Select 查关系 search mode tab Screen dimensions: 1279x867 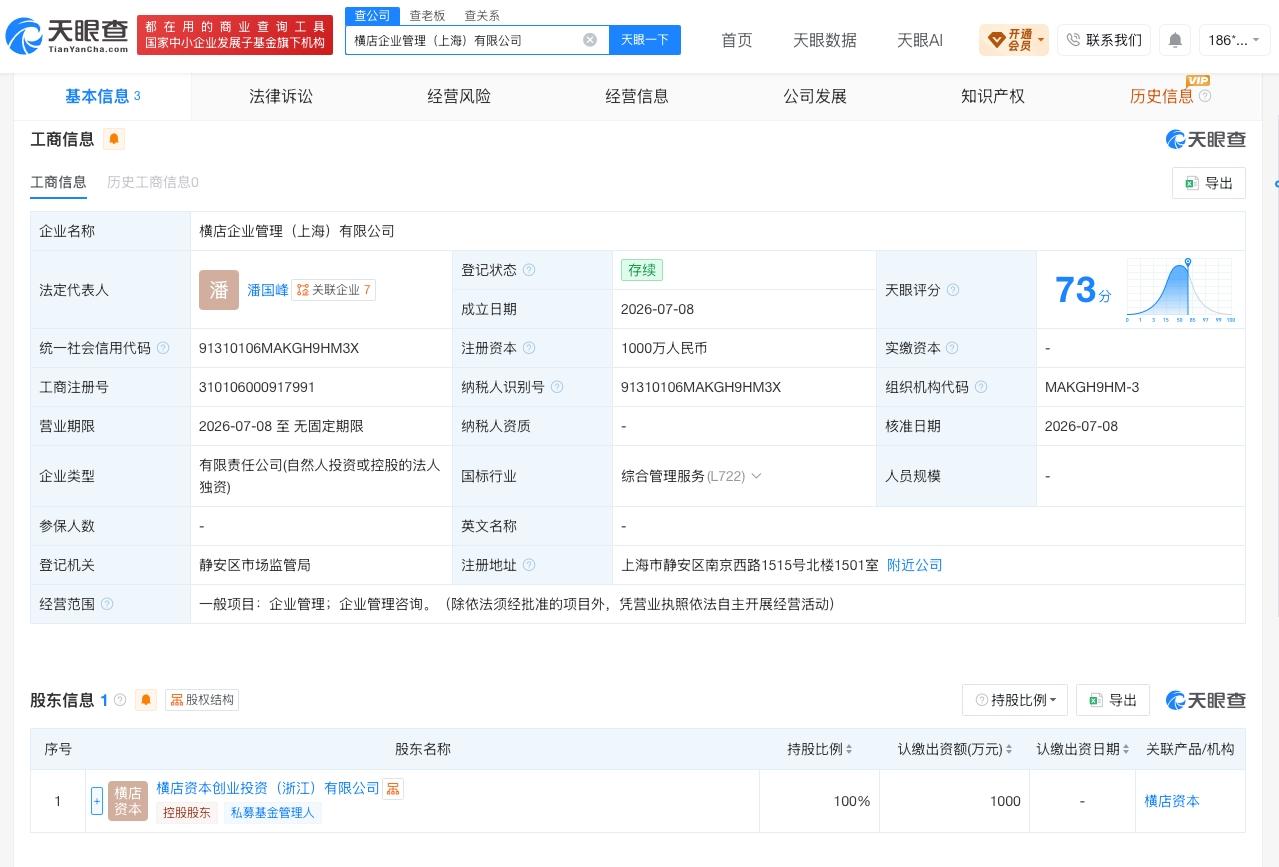pos(482,15)
